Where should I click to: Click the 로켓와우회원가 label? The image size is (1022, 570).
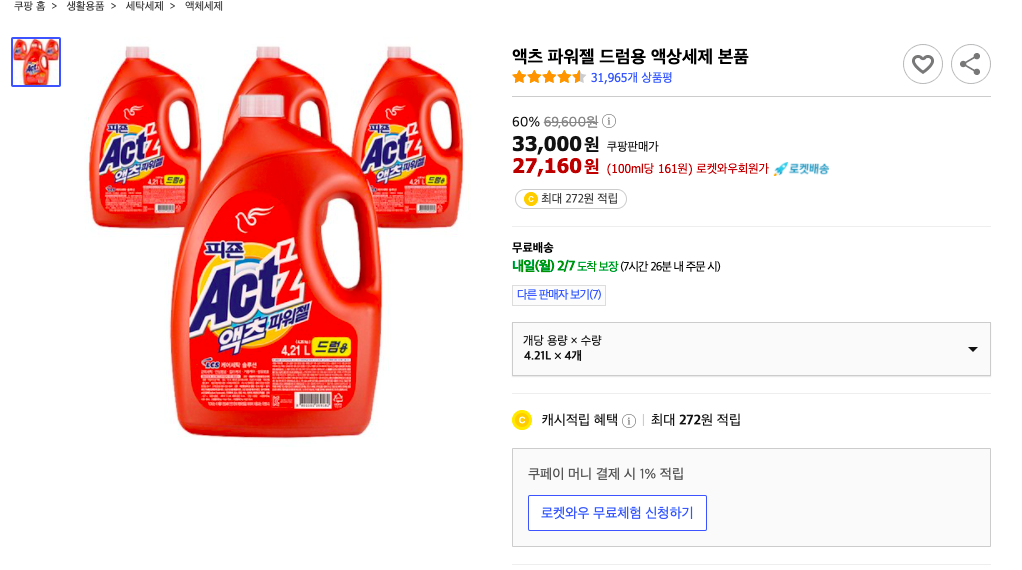732,168
